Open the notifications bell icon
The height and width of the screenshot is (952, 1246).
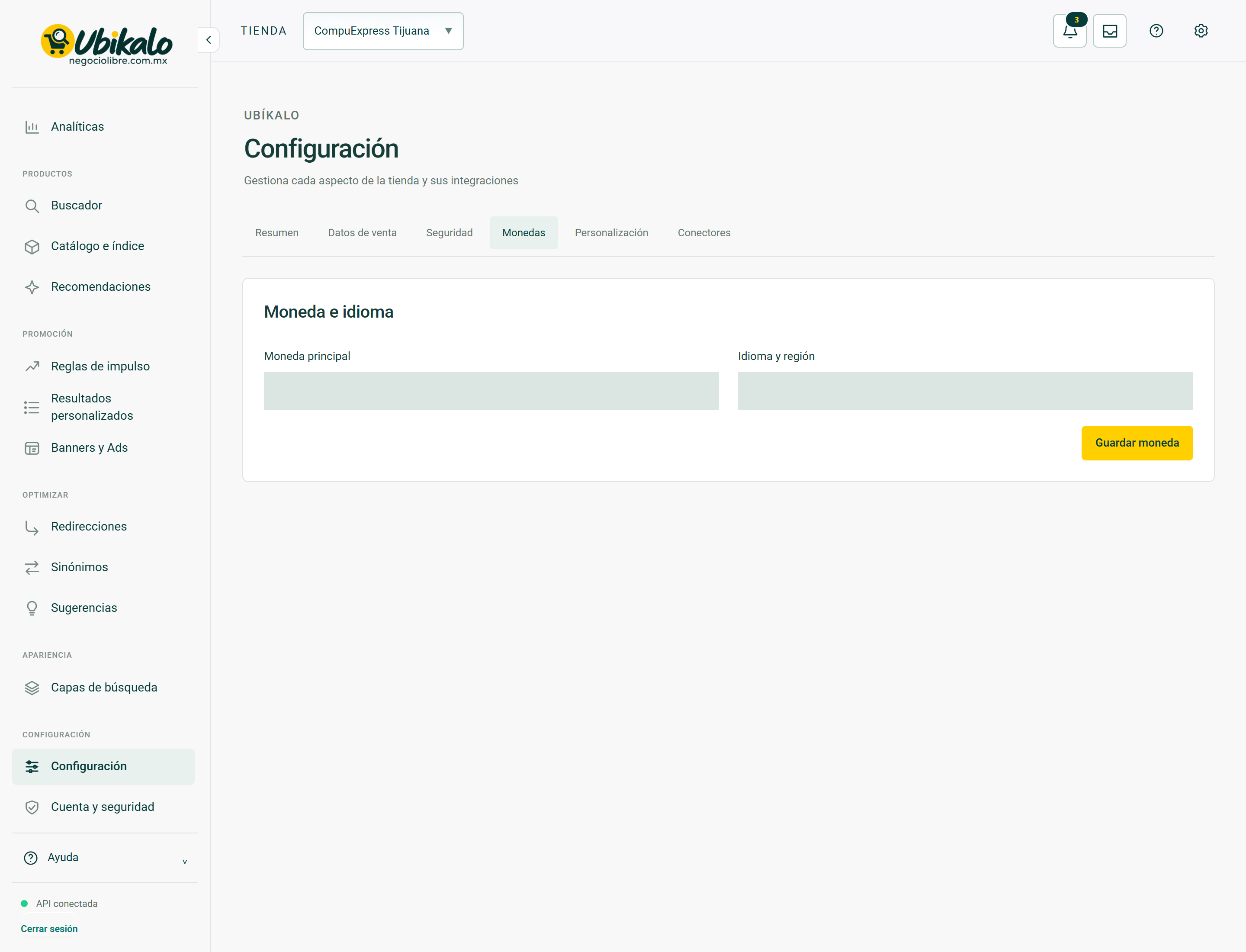click(x=1069, y=31)
